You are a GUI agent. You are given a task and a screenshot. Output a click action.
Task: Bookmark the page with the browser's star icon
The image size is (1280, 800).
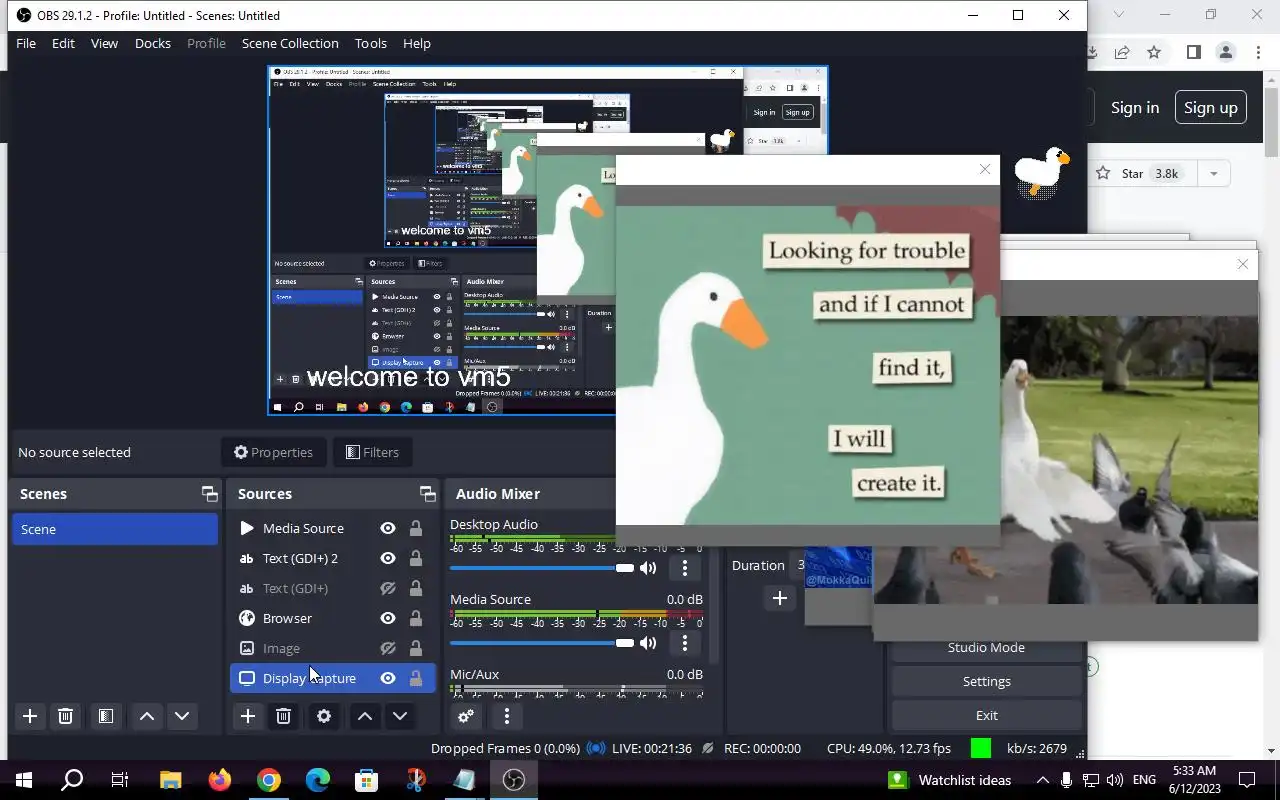(x=1154, y=52)
